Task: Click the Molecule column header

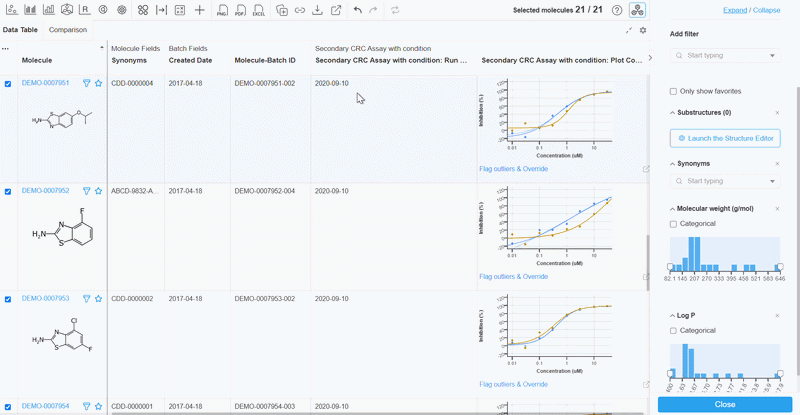Action: tap(37, 60)
